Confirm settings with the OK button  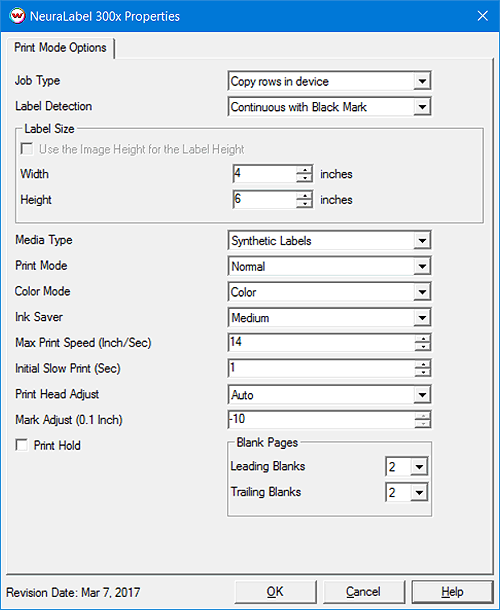(275, 592)
